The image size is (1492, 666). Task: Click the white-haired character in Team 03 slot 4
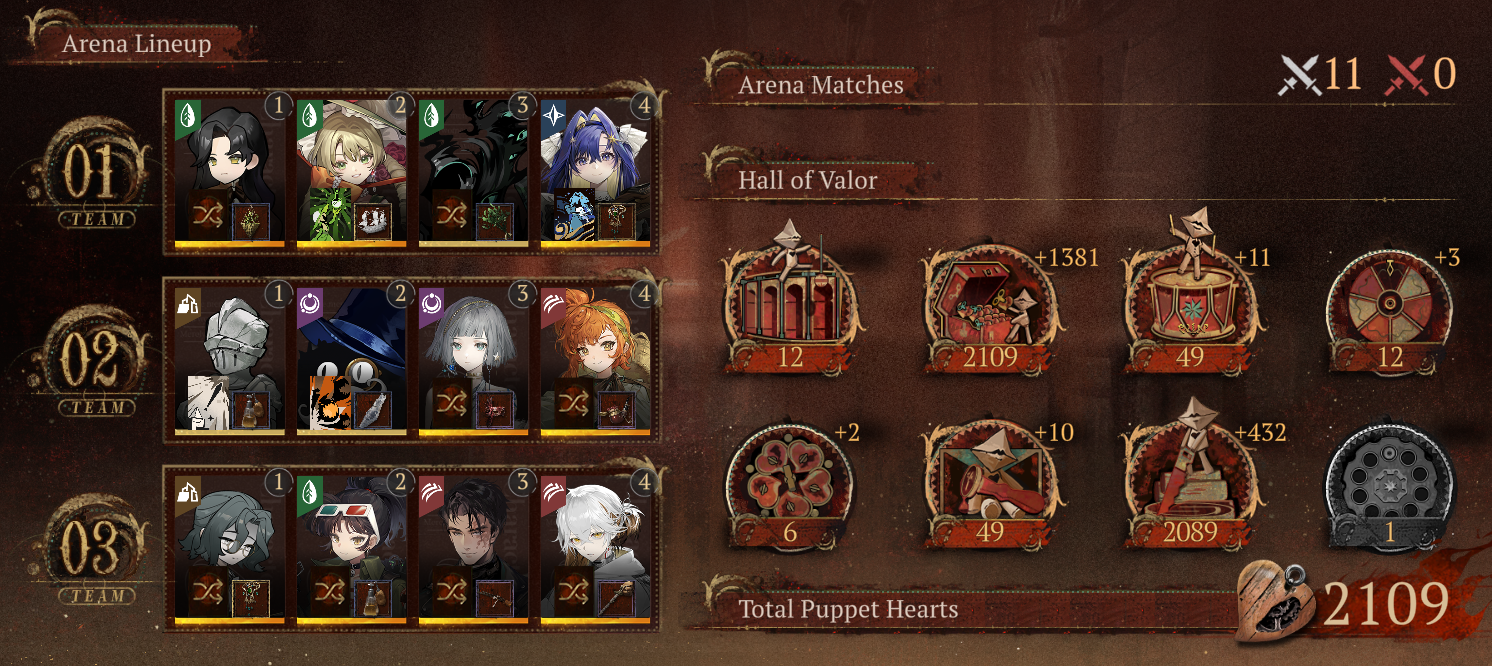(x=595, y=549)
